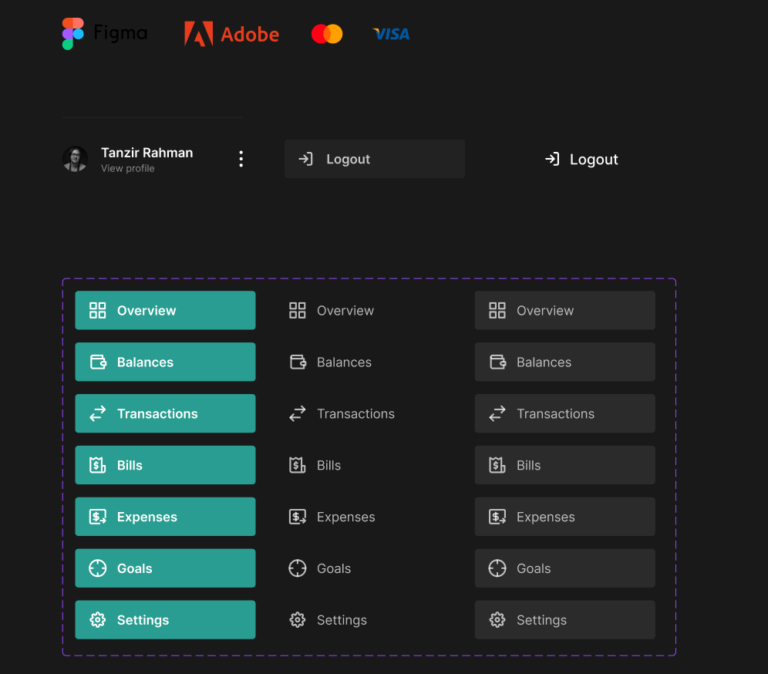
Task: Click the wallet icon on teal Balances
Action: tap(98, 362)
